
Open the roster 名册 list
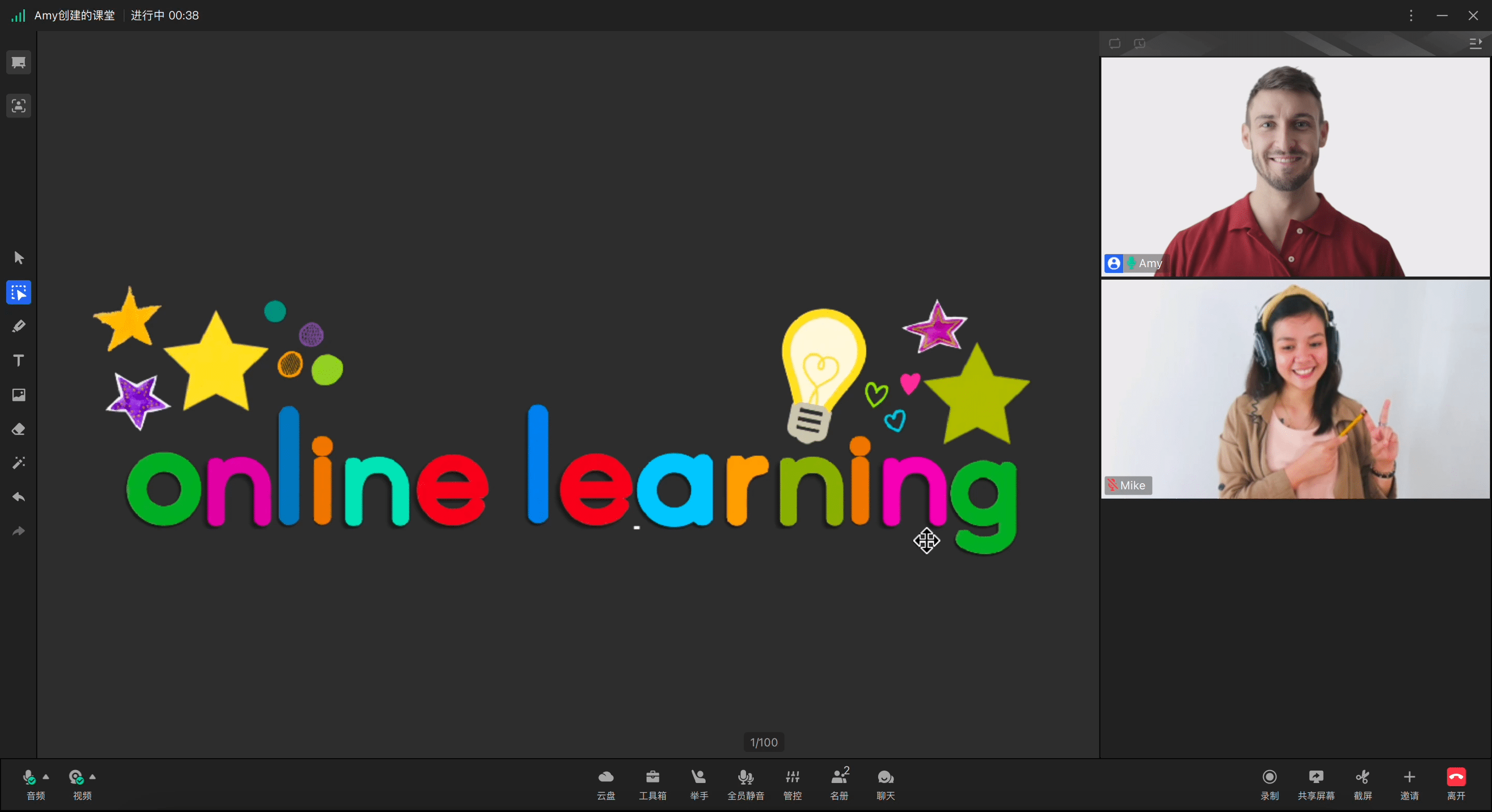839,785
